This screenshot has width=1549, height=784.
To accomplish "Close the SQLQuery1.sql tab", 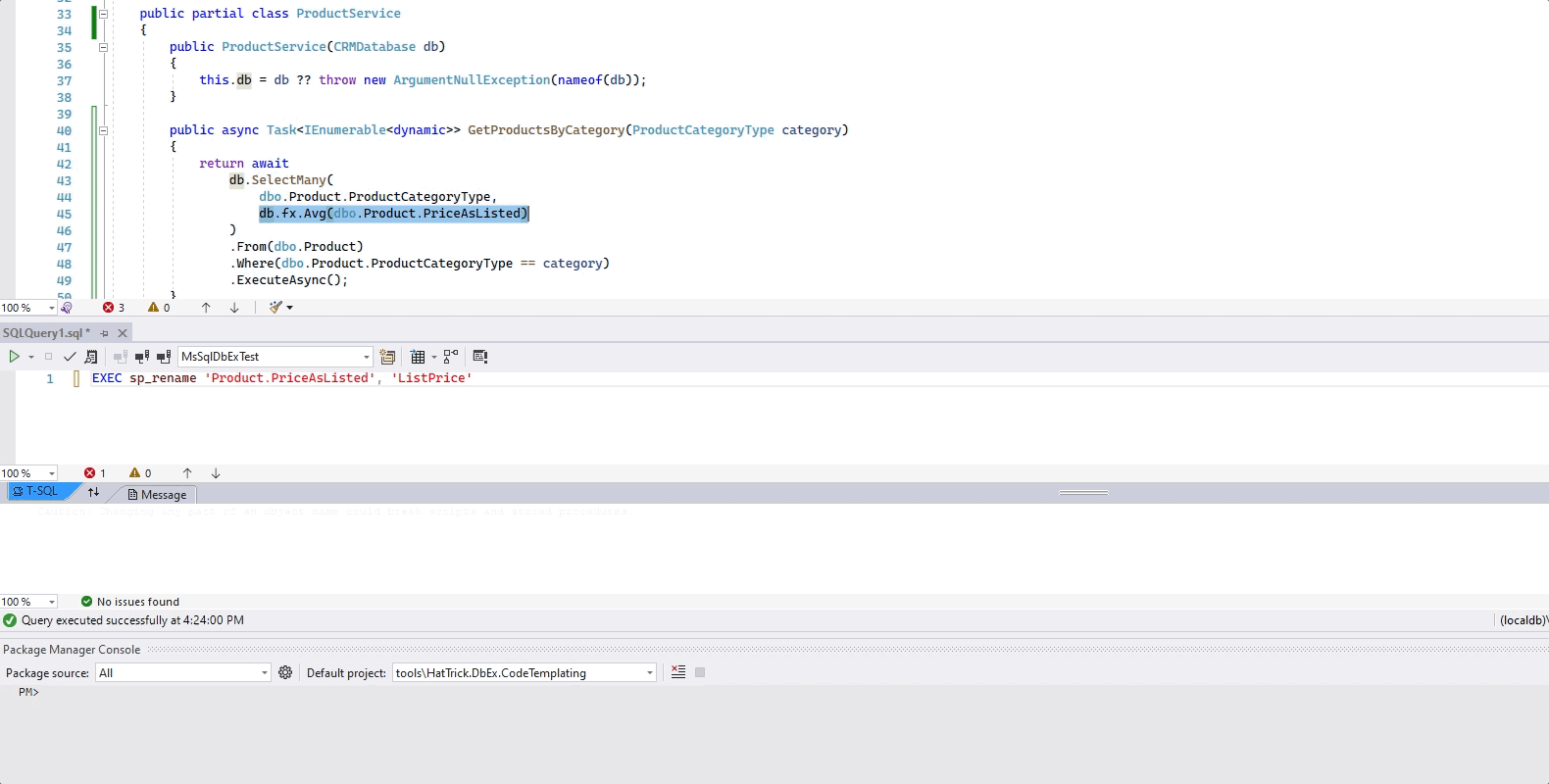I will coord(123,333).
